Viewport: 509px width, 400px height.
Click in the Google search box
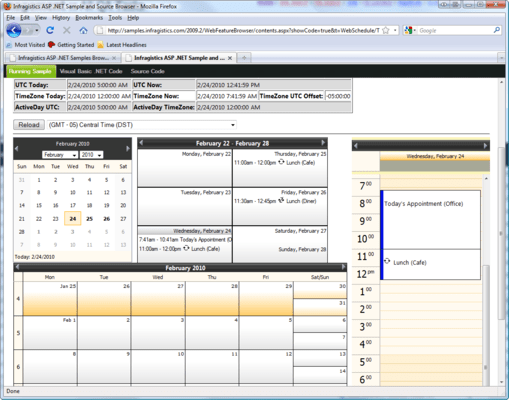(455, 31)
